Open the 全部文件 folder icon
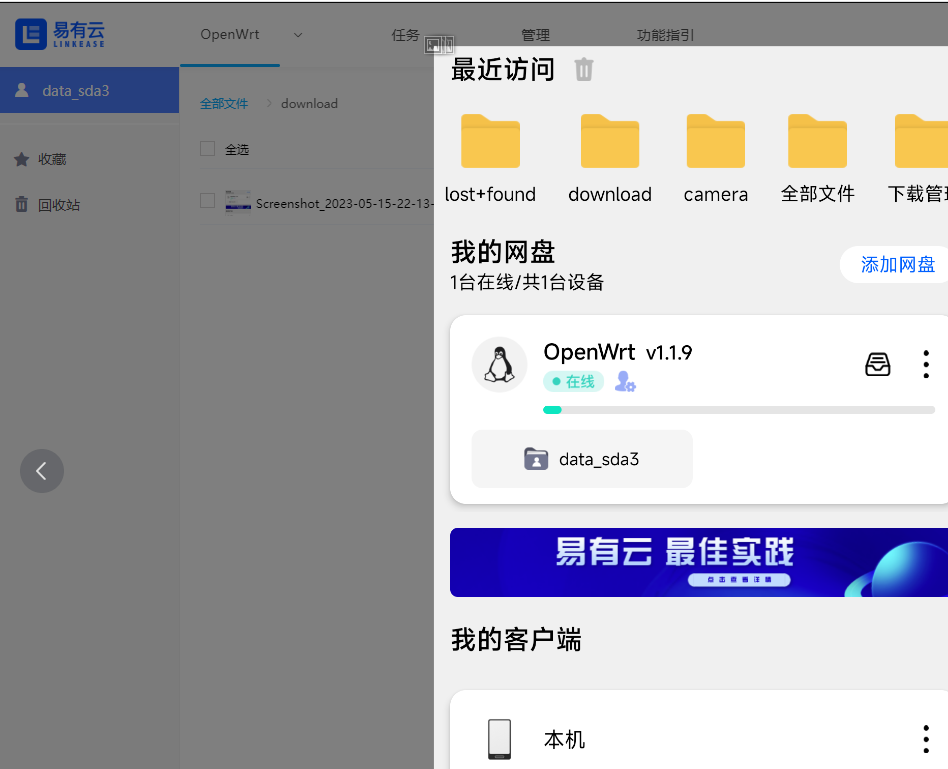Viewport: 948px width, 769px height. coord(817,142)
